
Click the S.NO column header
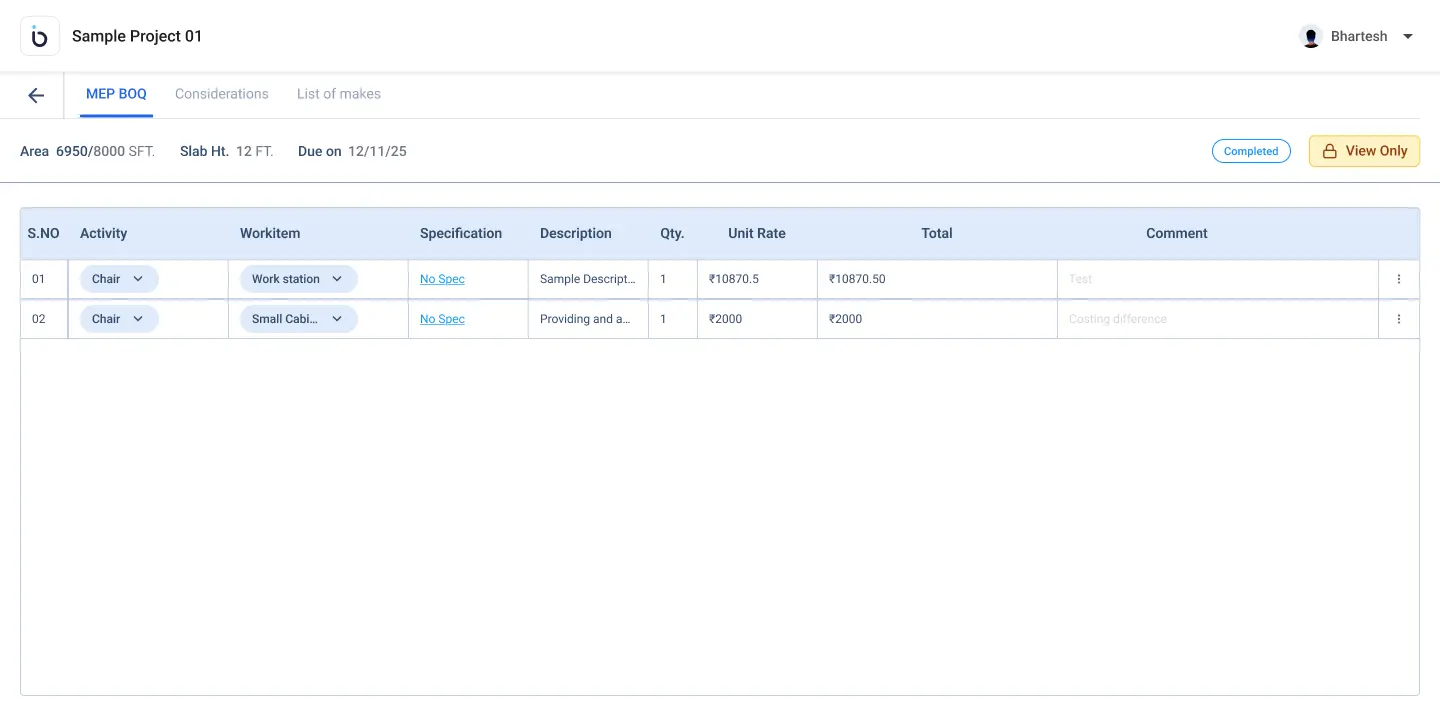[44, 233]
